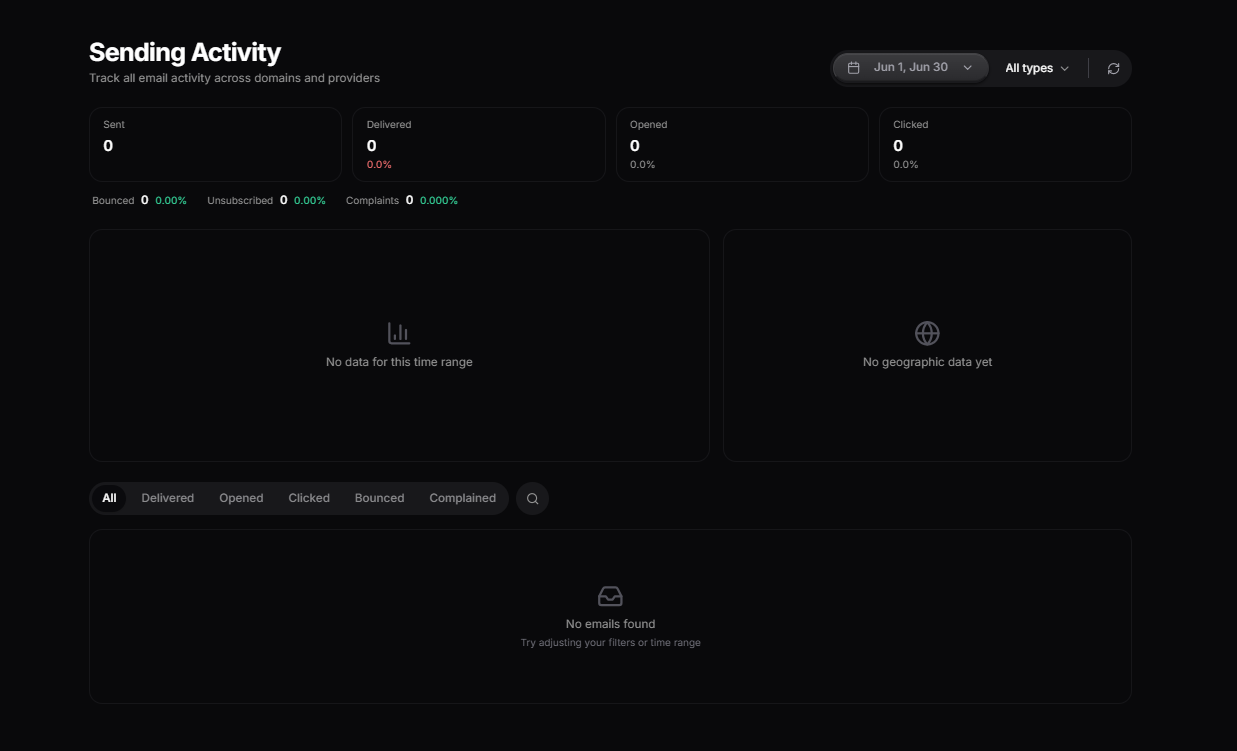Switch to the Bounced tab

(379, 498)
